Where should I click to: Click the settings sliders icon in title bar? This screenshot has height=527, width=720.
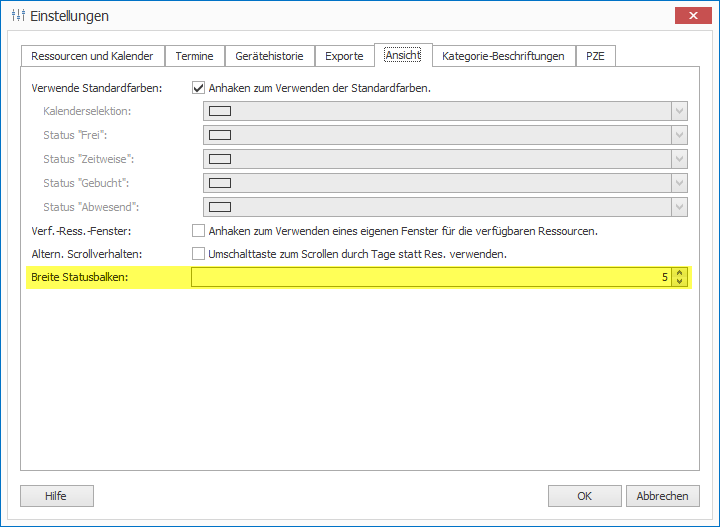tap(17, 16)
